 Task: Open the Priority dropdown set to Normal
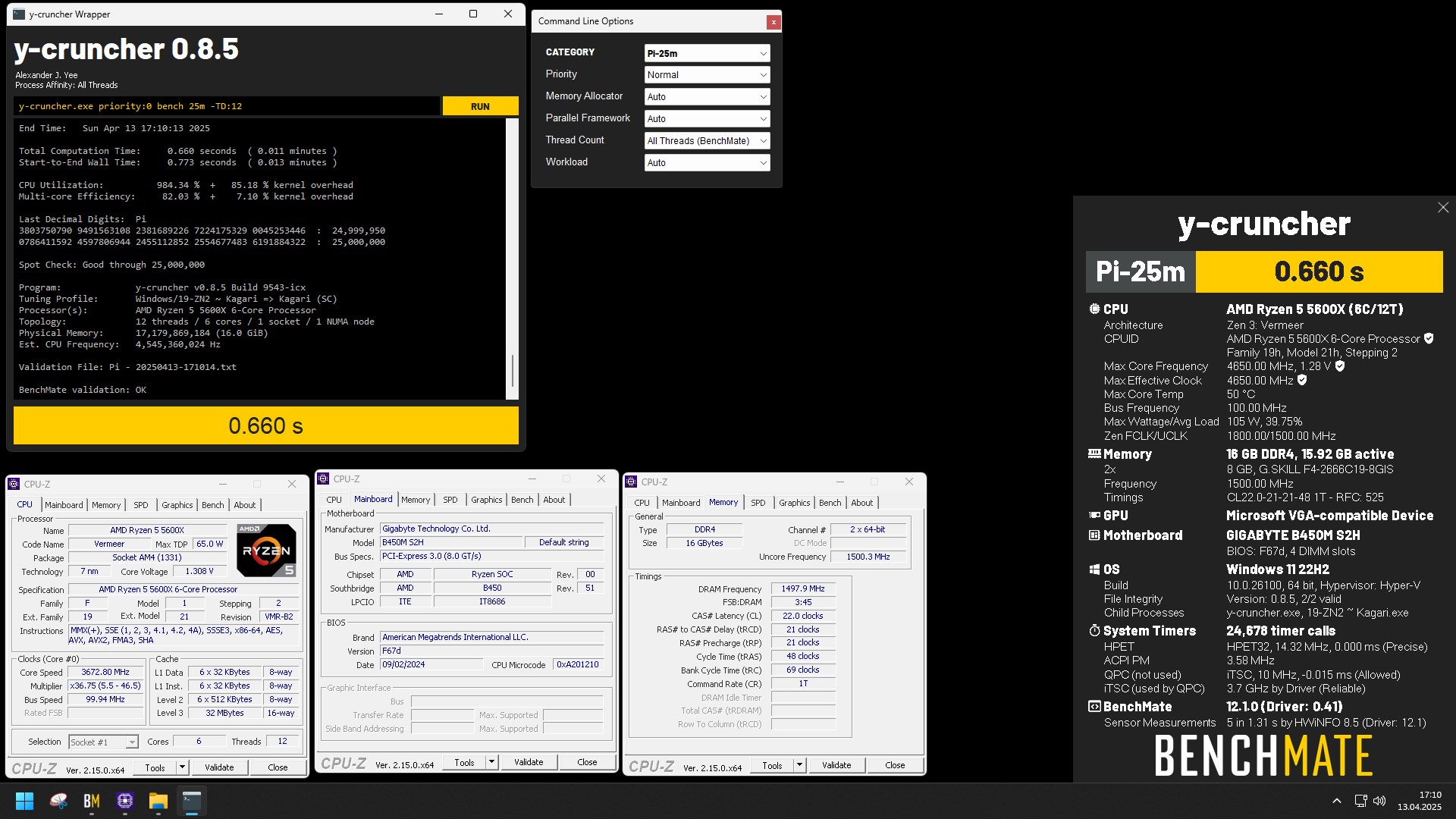click(x=707, y=75)
